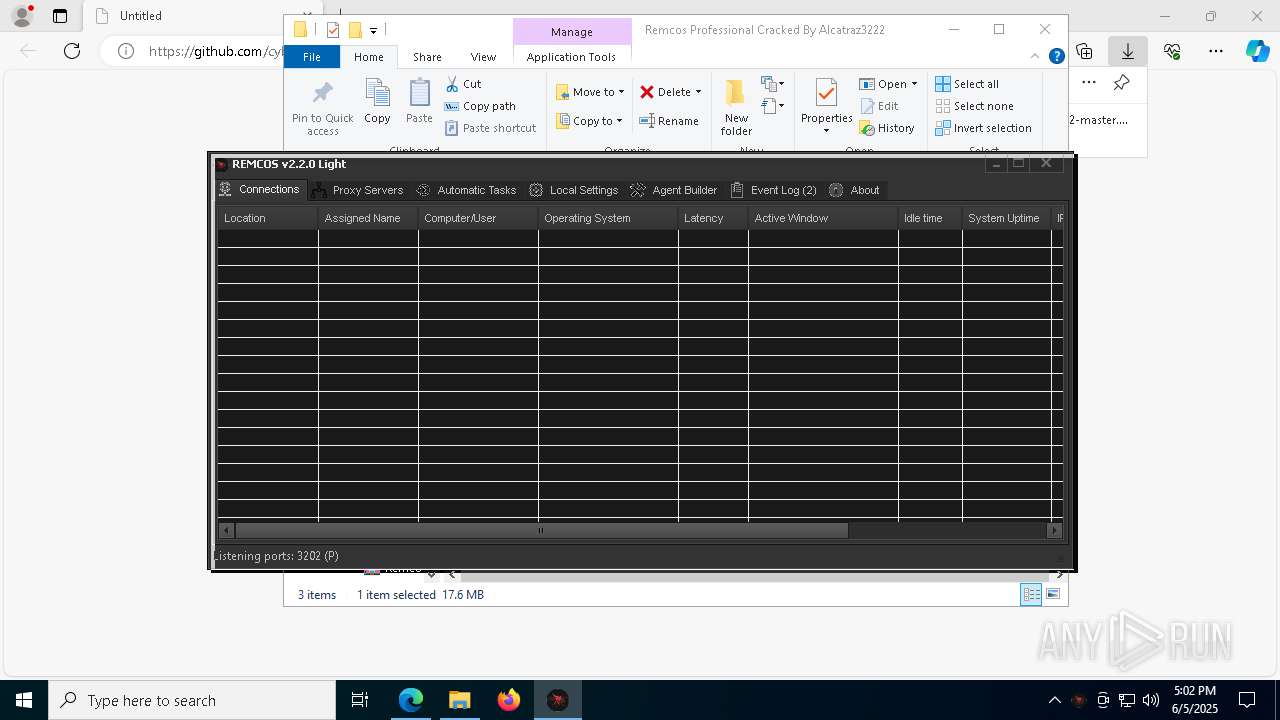
Task: Open the New item dropdown icon
Action: click(x=773, y=84)
